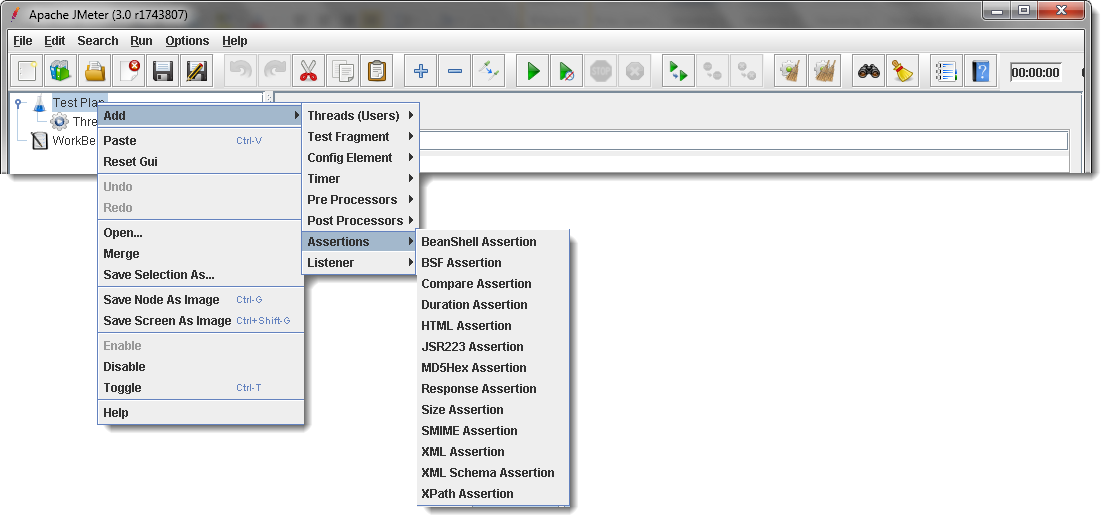
Task: Select JSR223 Assertion
Action: coord(493,347)
